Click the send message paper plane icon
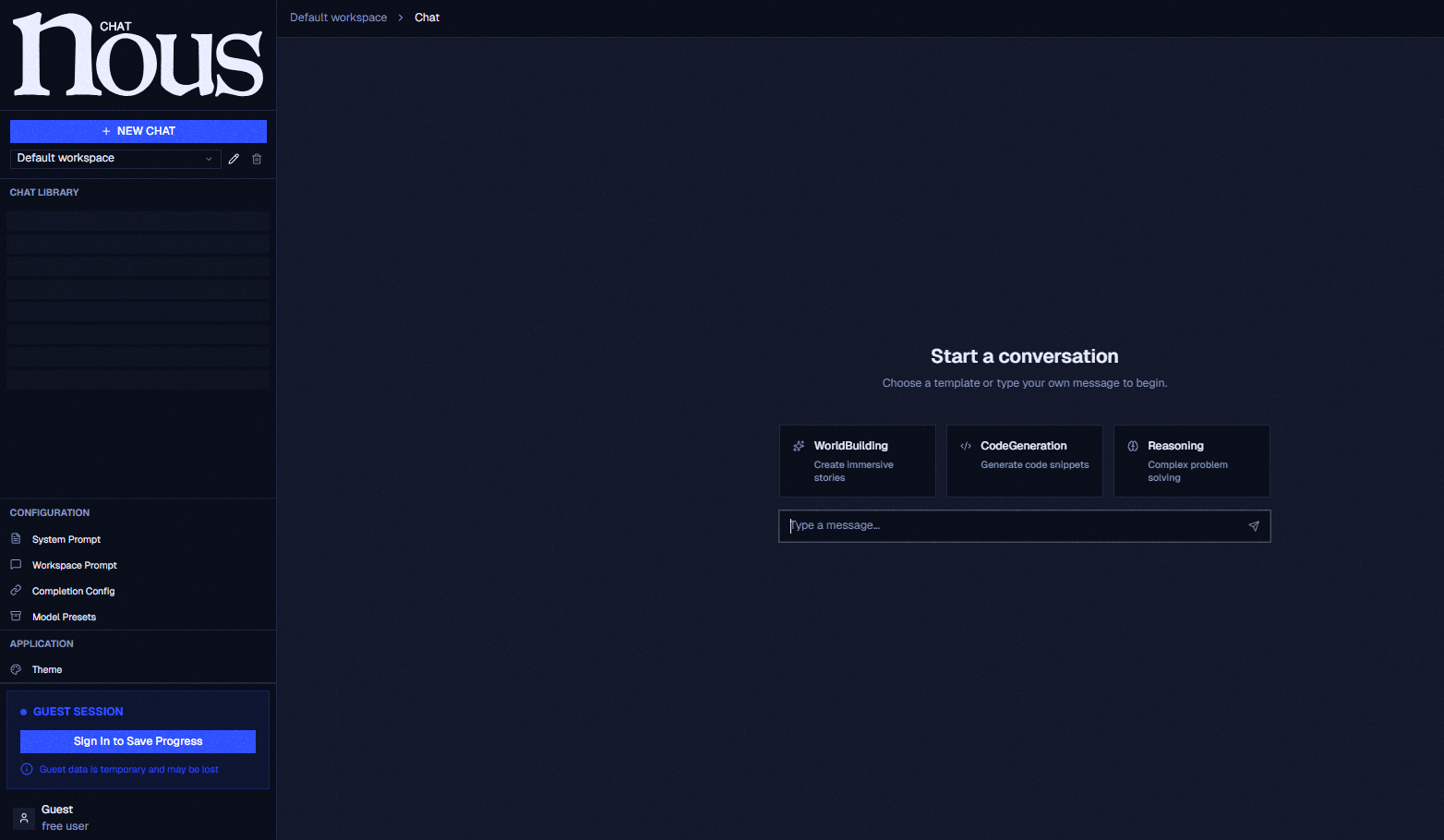Viewport: 1444px width, 840px height. [x=1253, y=526]
